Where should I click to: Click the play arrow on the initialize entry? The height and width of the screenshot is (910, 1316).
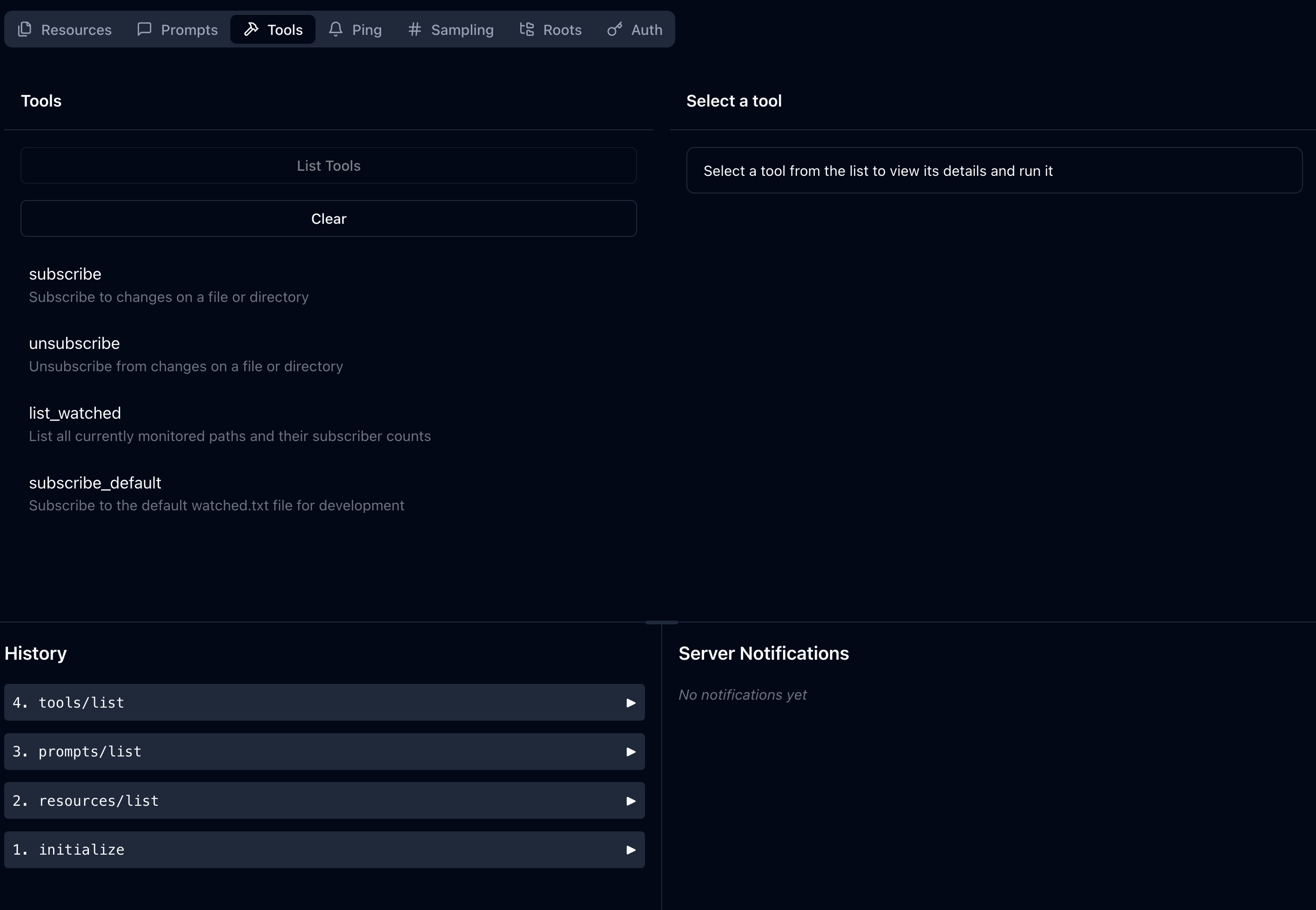[x=630, y=849]
